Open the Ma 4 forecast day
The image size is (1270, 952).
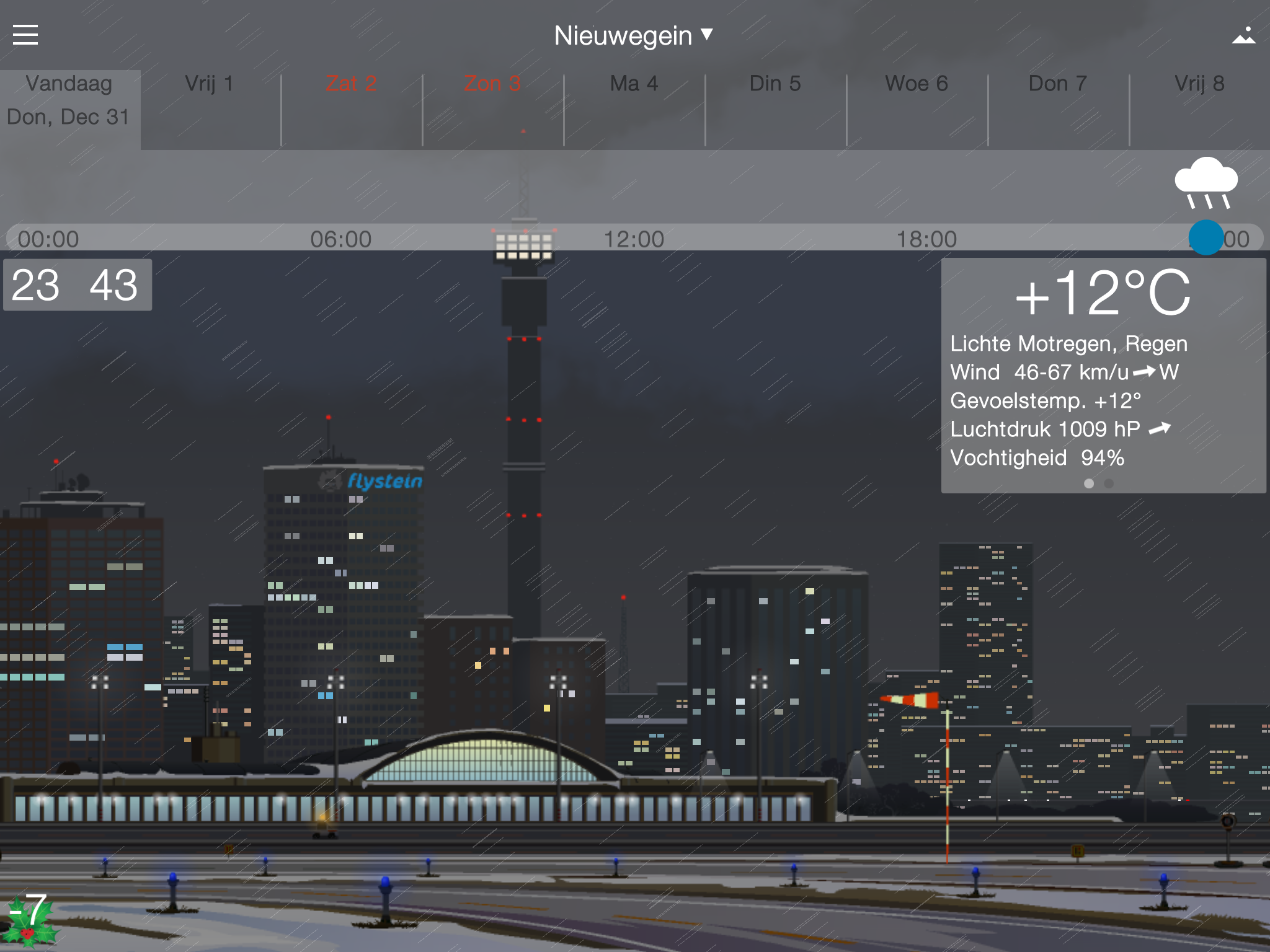634,84
